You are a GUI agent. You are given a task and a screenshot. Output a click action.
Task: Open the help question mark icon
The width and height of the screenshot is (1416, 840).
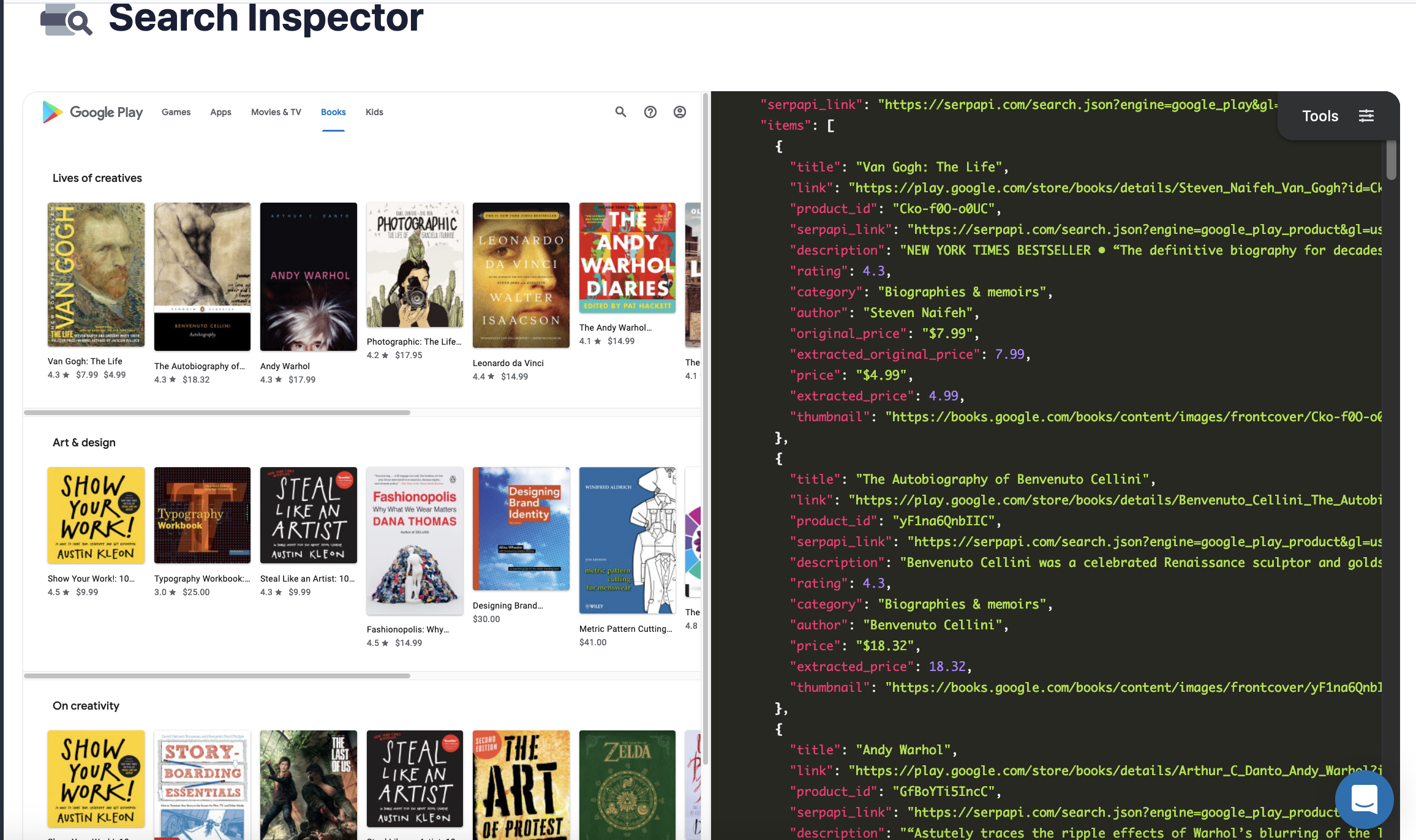pyautogui.click(x=650, y=112)
